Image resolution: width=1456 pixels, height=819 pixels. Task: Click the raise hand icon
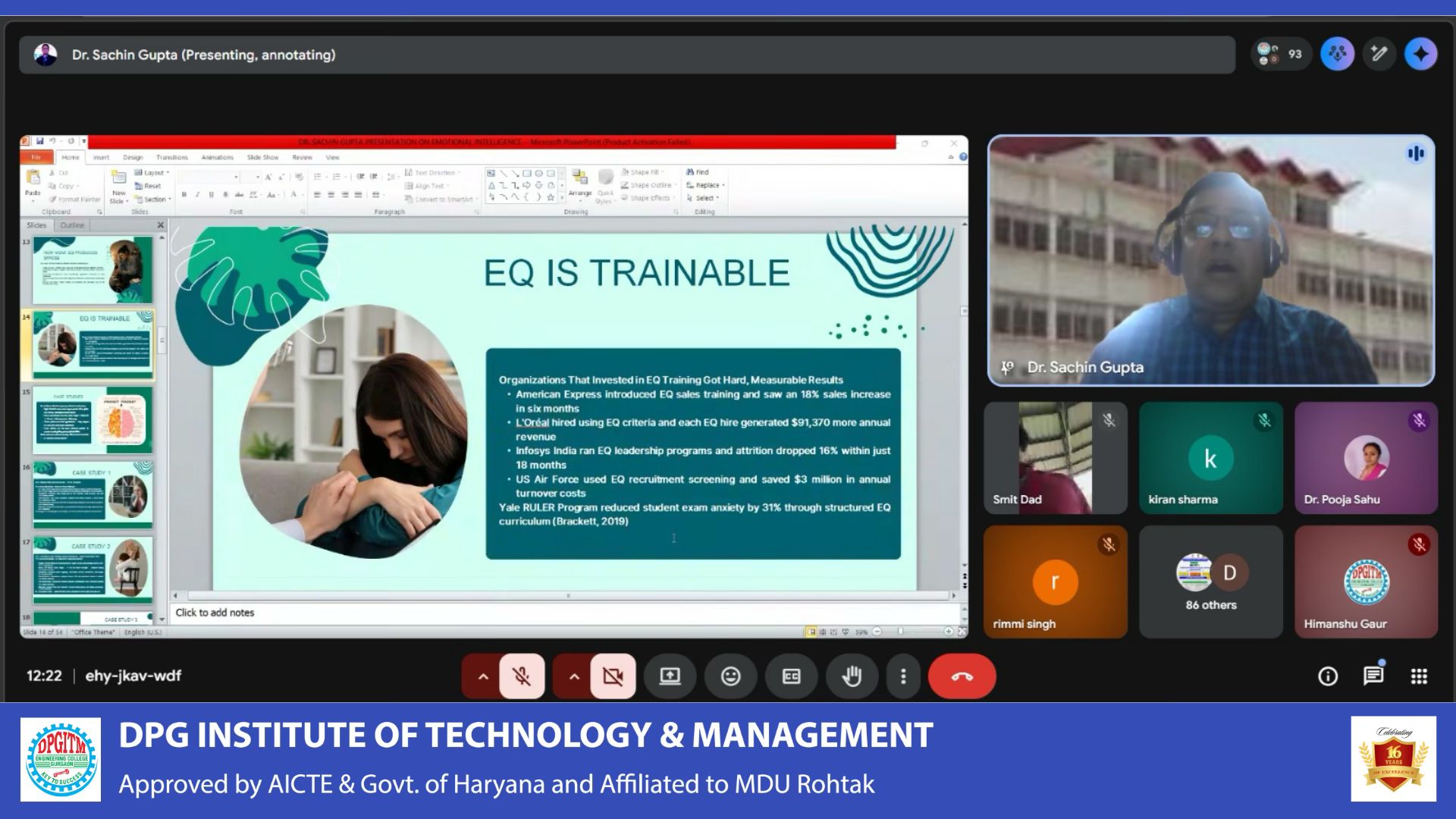coord(852,676)
